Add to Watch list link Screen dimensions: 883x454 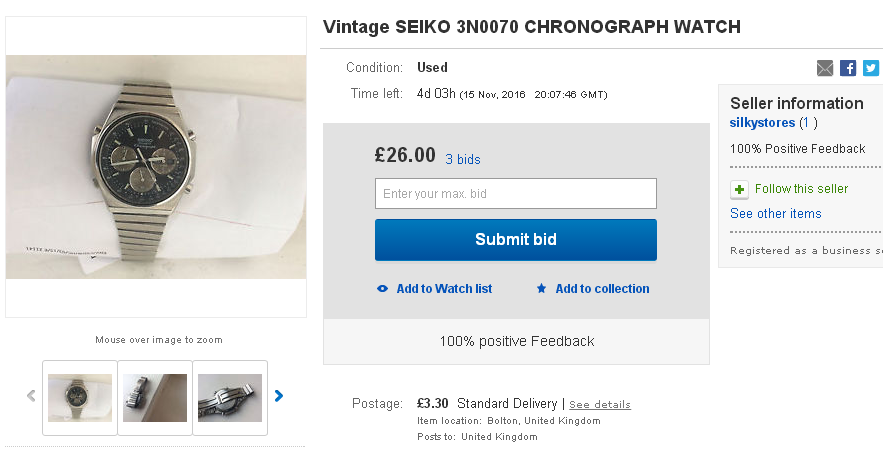pyautogui.click(x=444, y=289)
